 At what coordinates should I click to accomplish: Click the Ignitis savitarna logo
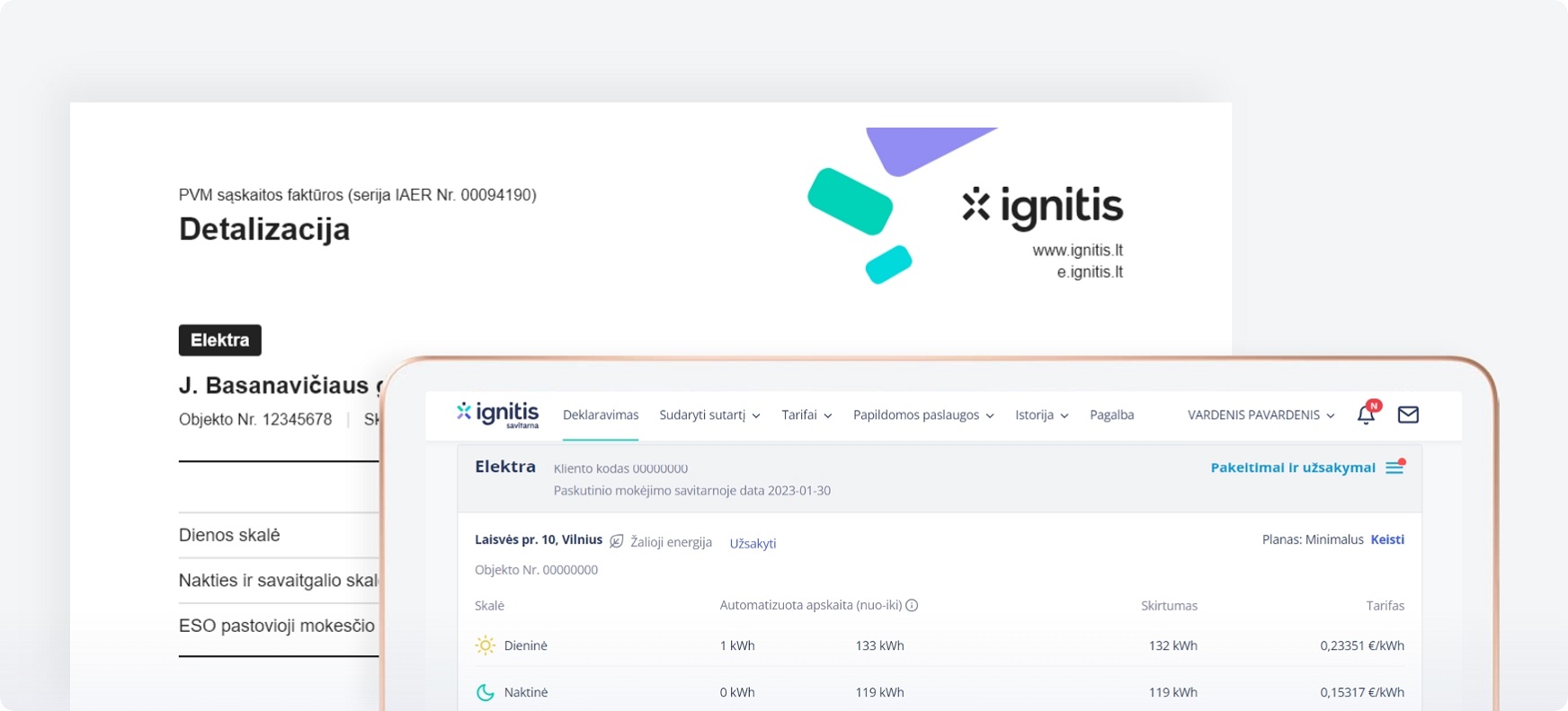498,414
